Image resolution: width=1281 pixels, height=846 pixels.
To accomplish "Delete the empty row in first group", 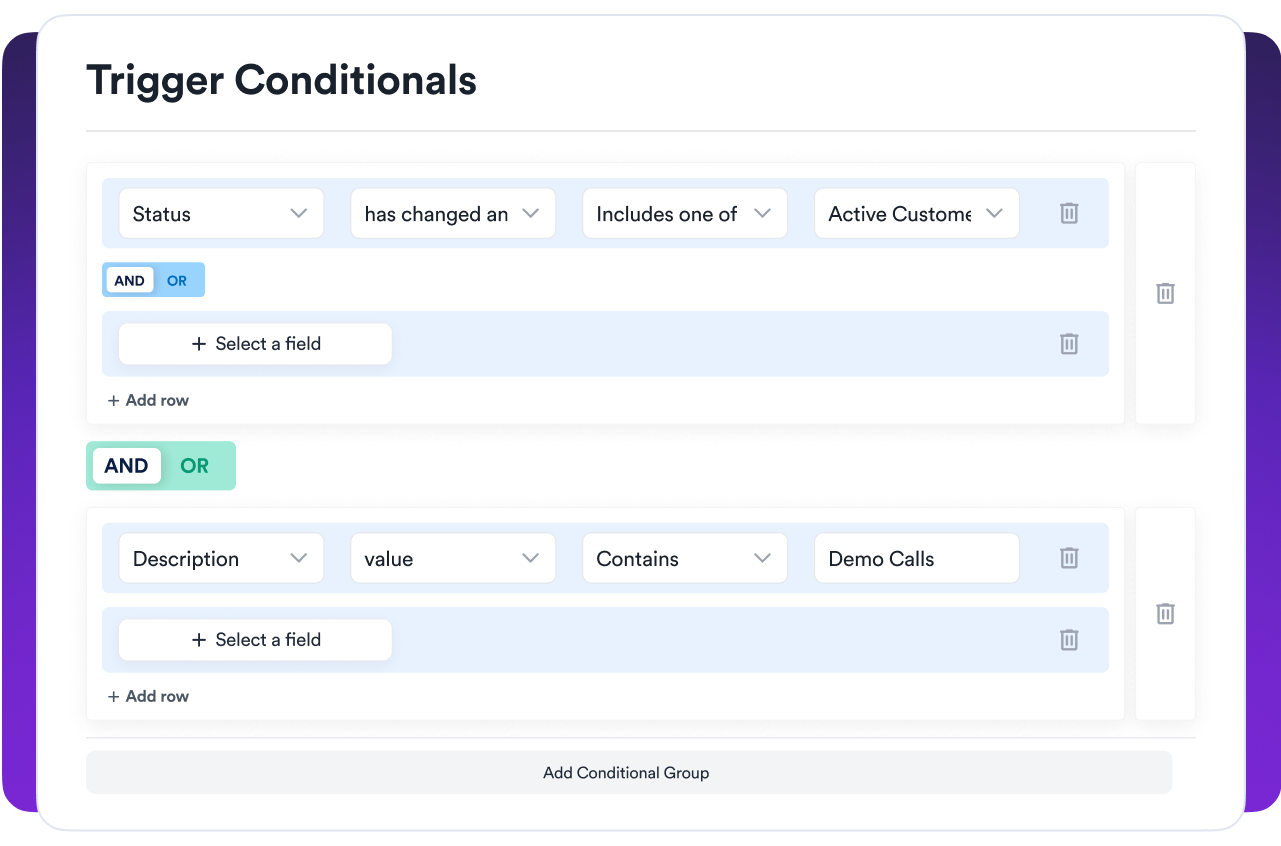I will 1069,344.
